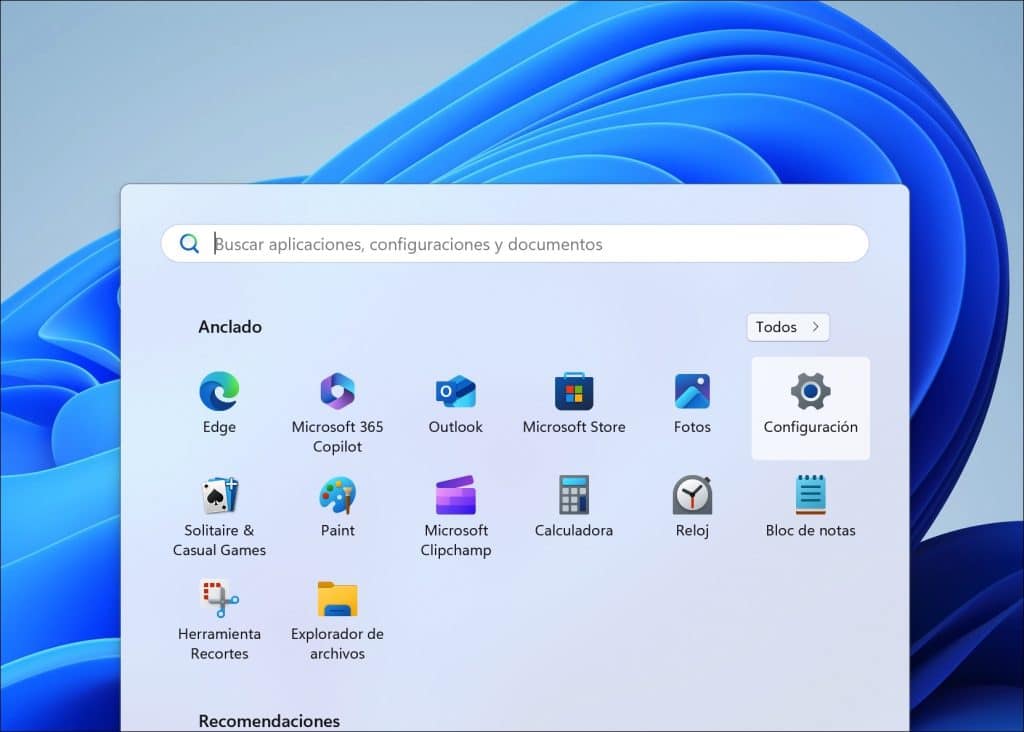The image size is (1024, 732).
Task: Show all apps with Todos button
Action: click(x=788, y=327)
